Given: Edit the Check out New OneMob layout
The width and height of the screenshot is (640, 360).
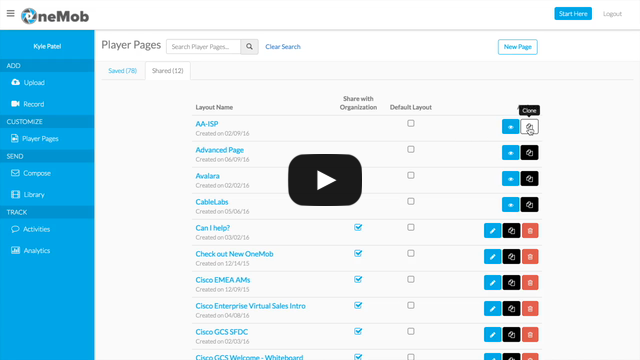Looking at the screenshot, I should pyautogui.click(x=493, y=257).
